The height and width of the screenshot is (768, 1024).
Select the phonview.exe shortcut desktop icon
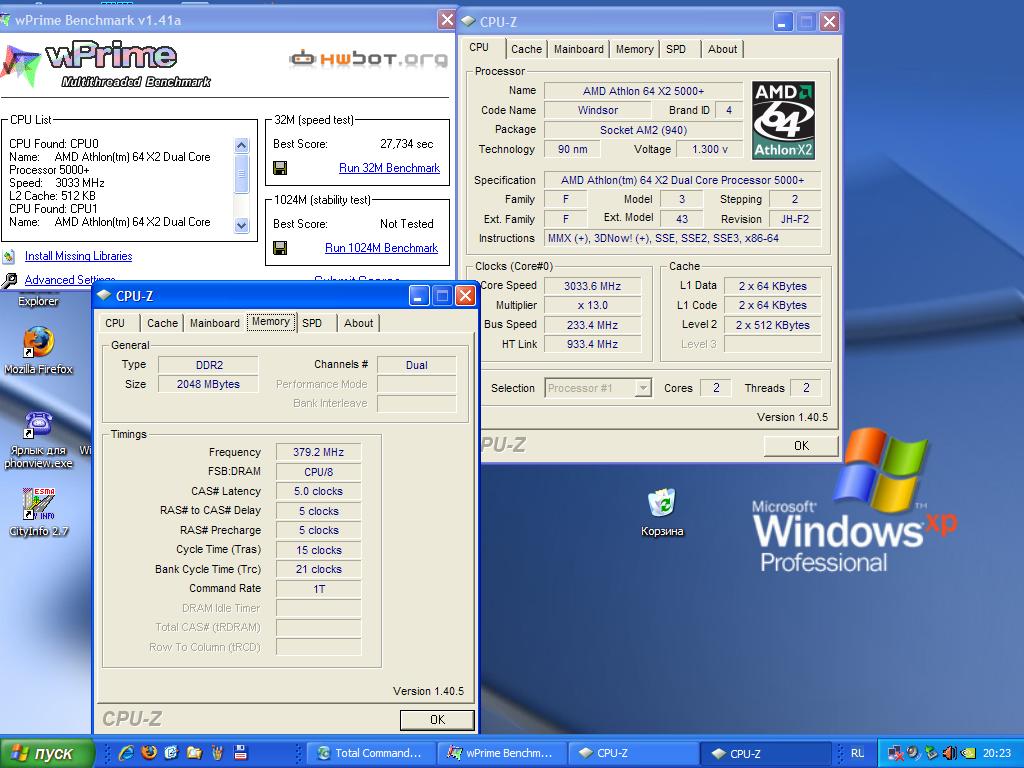click(x=38, y=425)
